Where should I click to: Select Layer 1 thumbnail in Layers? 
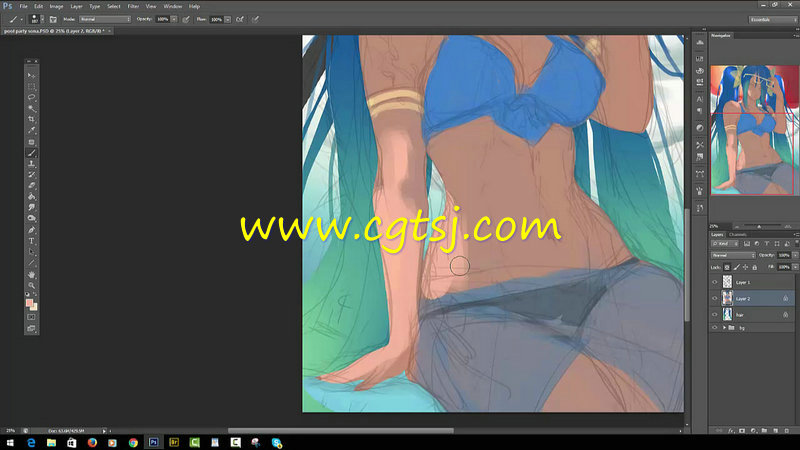pyautogui.click(x=727, y=282)
